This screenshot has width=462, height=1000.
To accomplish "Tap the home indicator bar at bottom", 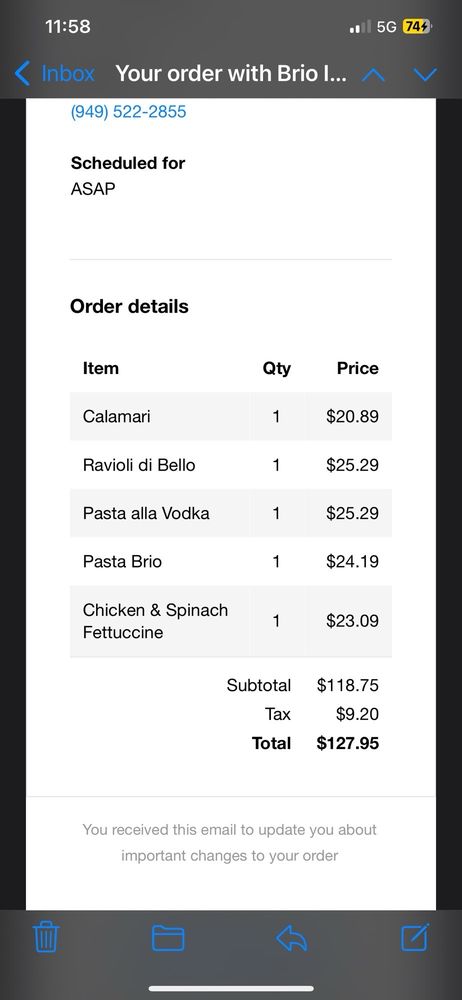I will [231, 989].
